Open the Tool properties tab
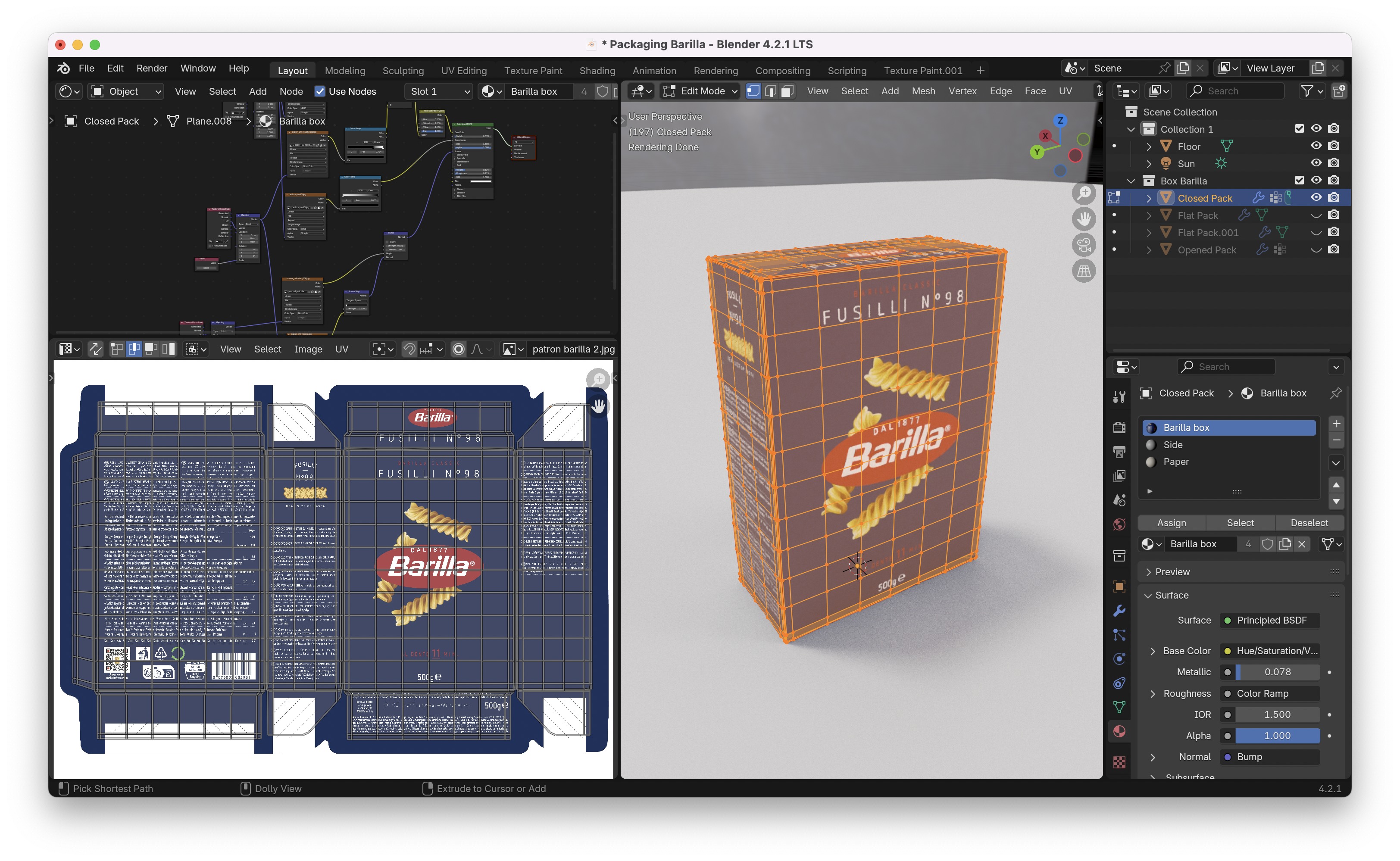1400x861 pixels. click(x=1119, y=397)
